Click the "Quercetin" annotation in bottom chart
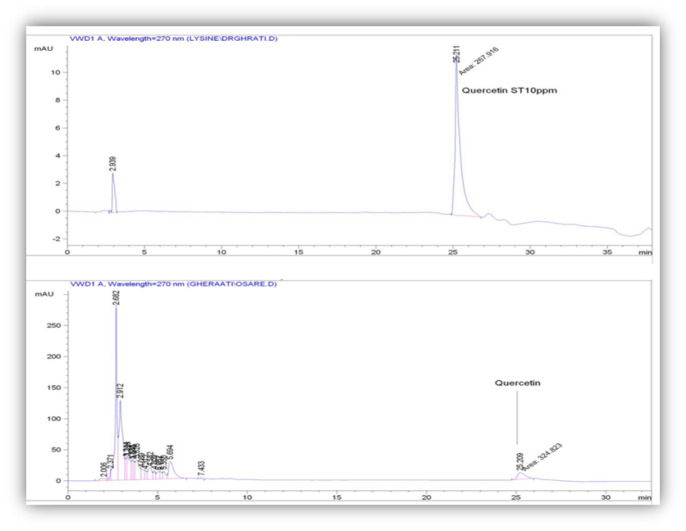Image resolution: width=686 pixels, height=531 pixels. click(518, 382)
